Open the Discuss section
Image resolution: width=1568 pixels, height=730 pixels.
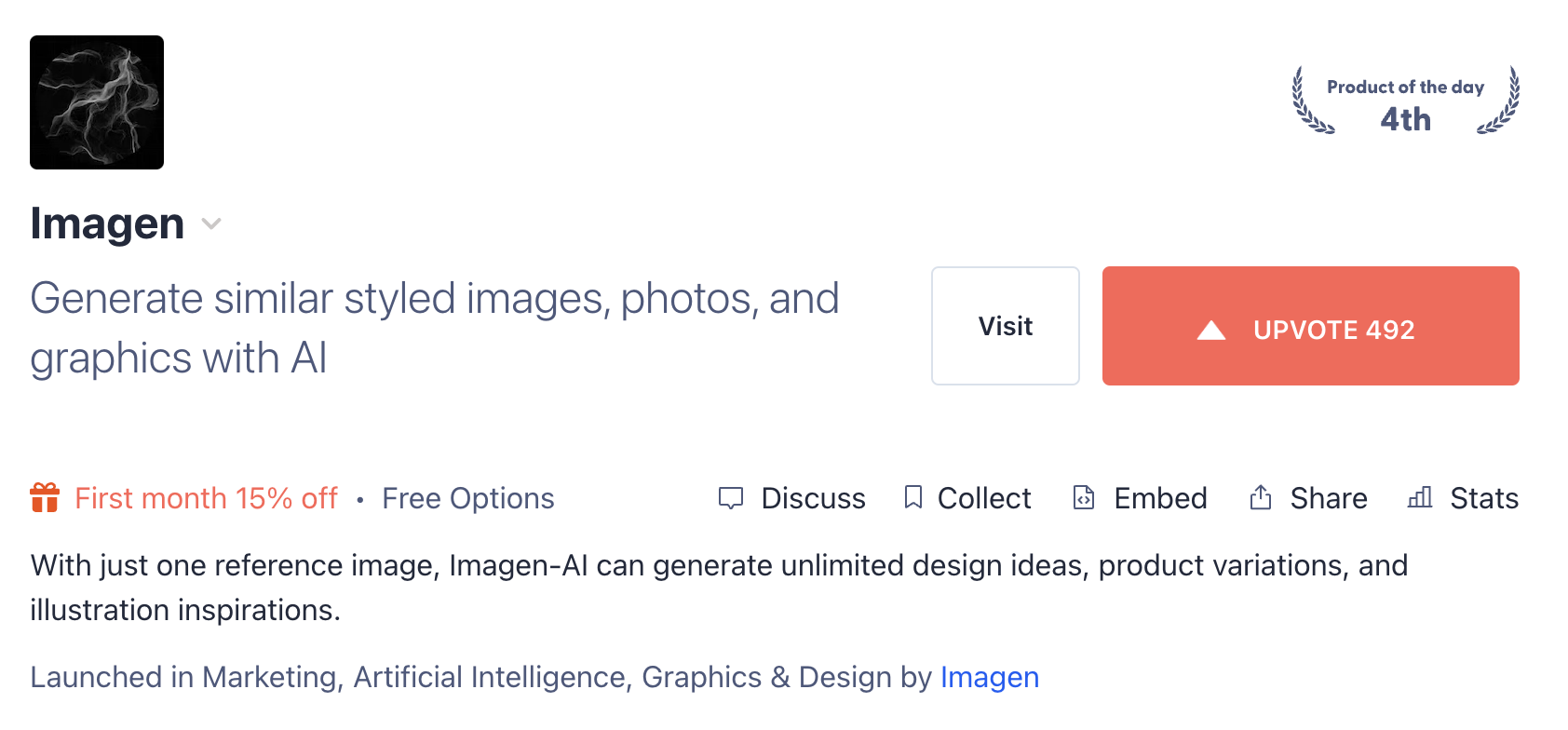tap(813, 498)
